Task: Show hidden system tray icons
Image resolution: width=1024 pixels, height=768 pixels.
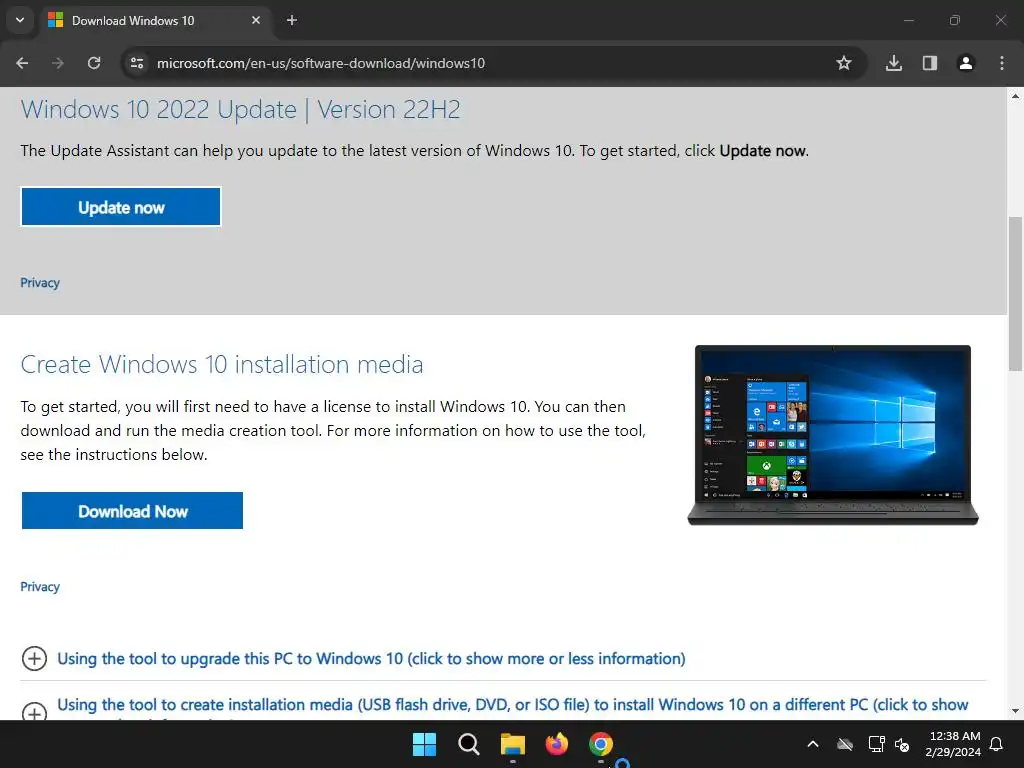Action: (x=813, y=744)
